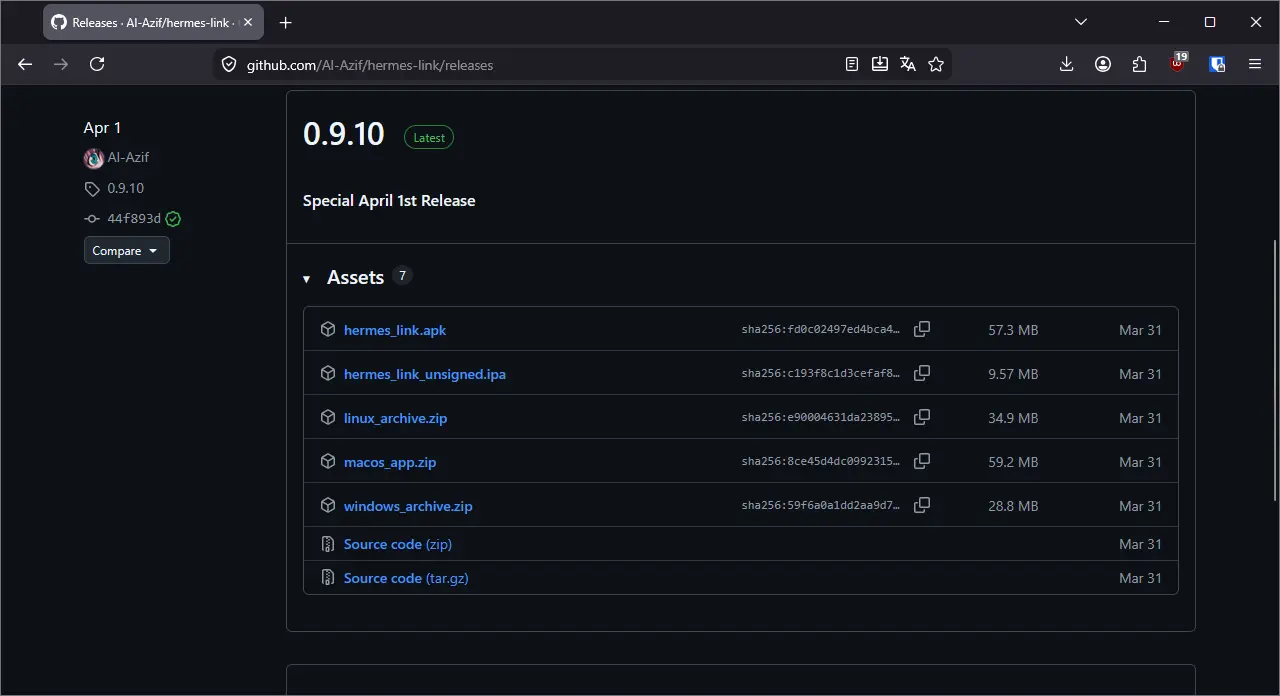Toggle reader view in the address bar
The height and width of the screenshot is (696, 1280).
click(852, 64)
